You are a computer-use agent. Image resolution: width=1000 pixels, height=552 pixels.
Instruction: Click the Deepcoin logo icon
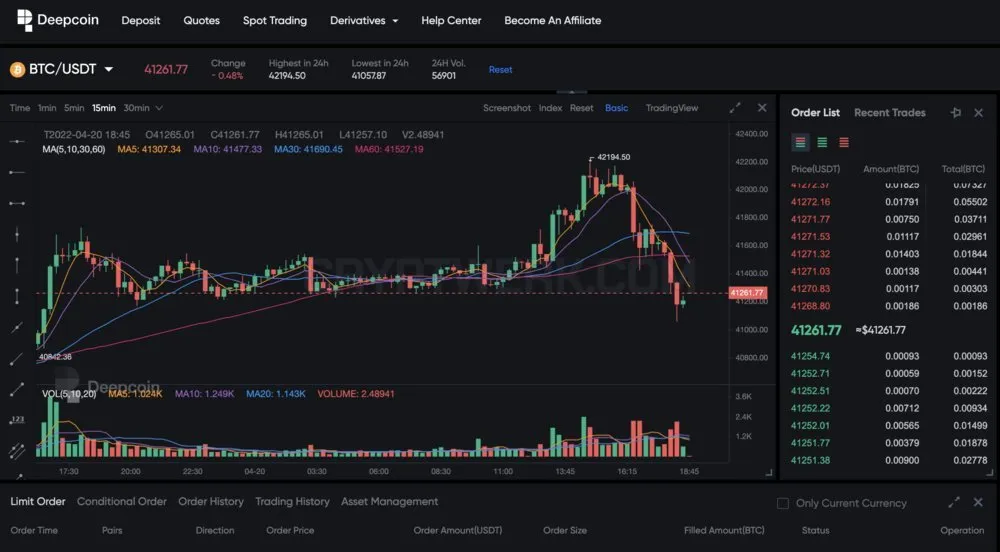(24, 20)
